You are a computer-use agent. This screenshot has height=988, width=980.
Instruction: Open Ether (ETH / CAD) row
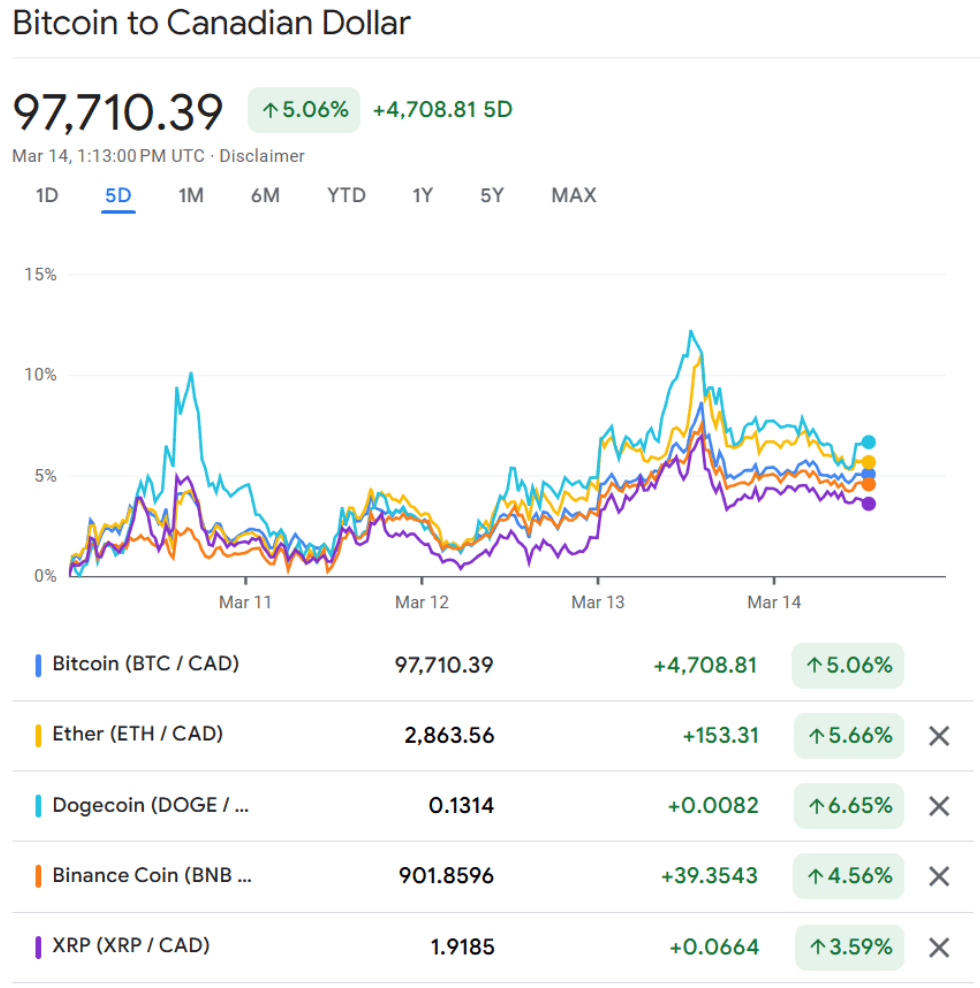click(137, 734)
